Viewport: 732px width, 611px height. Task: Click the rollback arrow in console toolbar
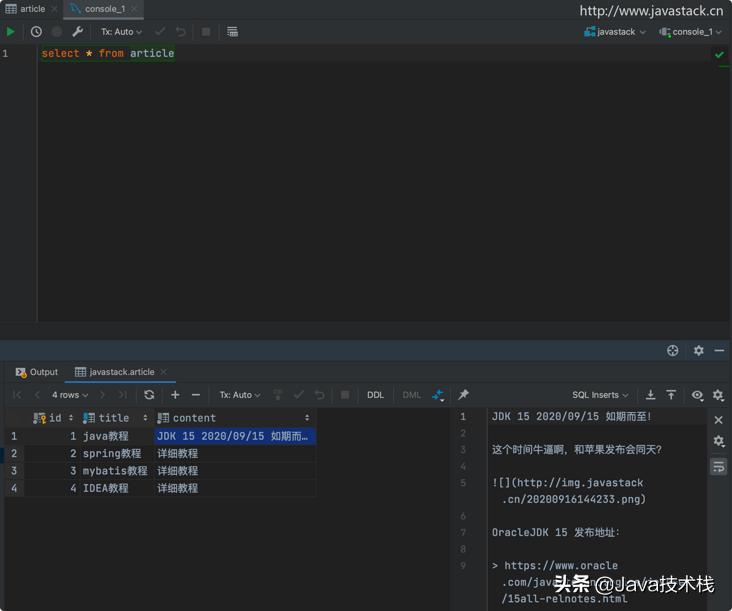181,32
